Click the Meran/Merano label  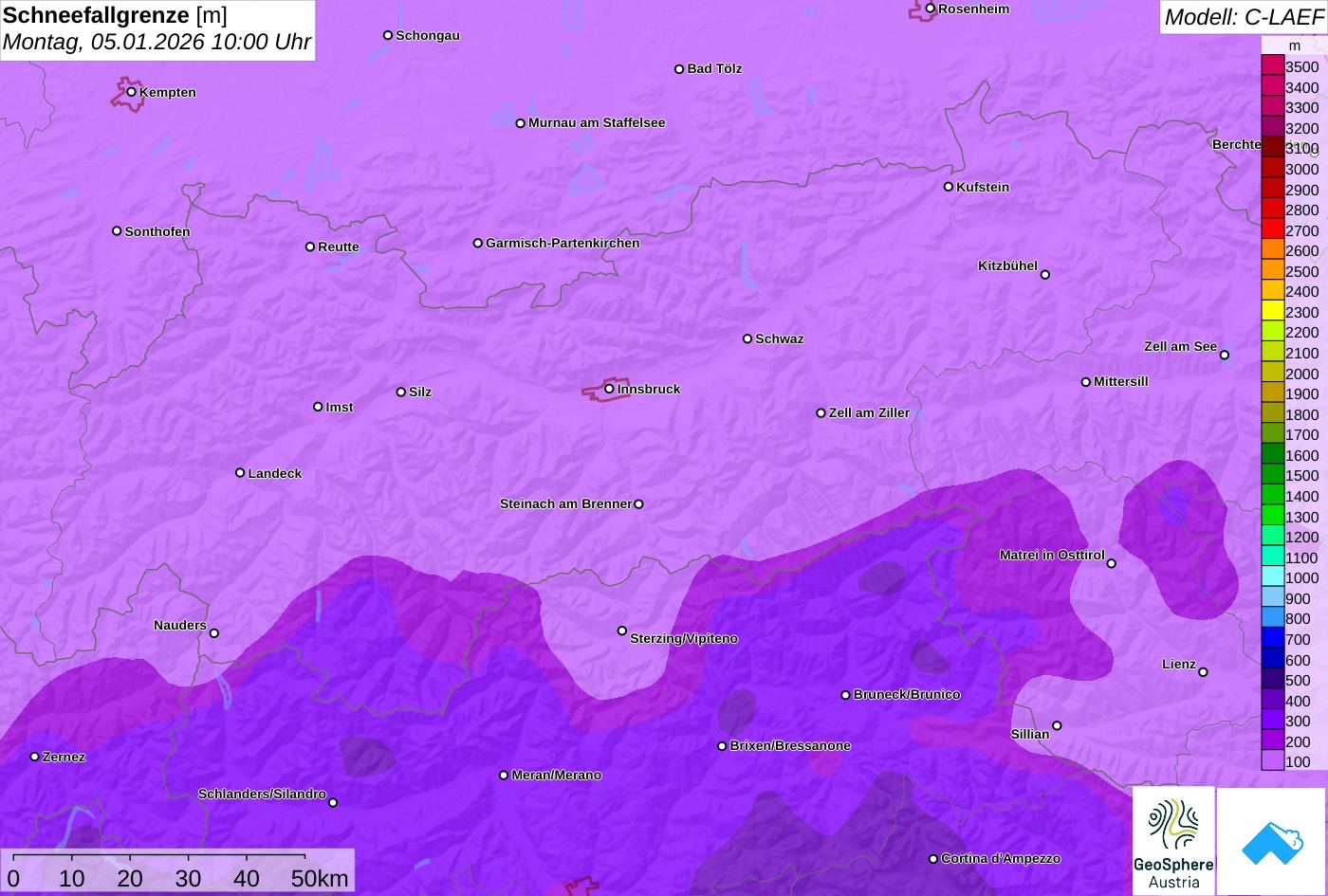point(557,775)
